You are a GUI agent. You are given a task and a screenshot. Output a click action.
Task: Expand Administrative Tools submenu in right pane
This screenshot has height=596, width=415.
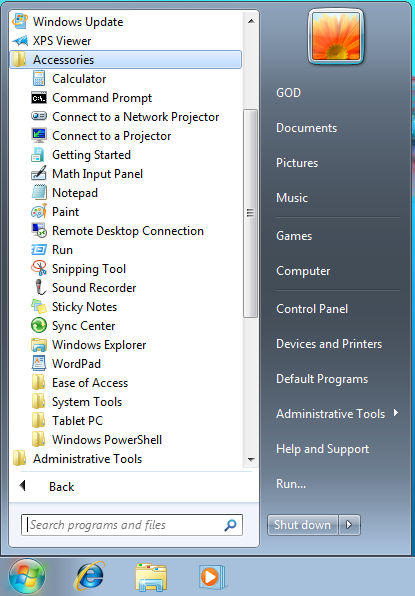(337, 414)
